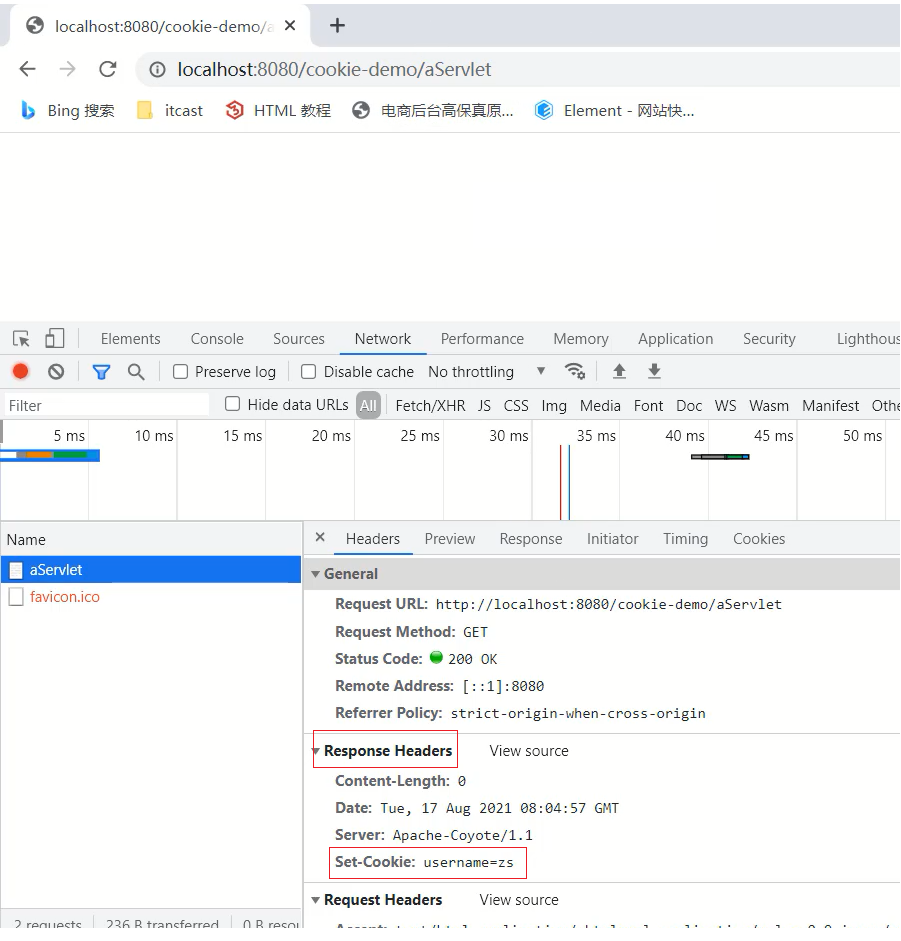
Task: Collapse the General section
Action: pos(316,574)
